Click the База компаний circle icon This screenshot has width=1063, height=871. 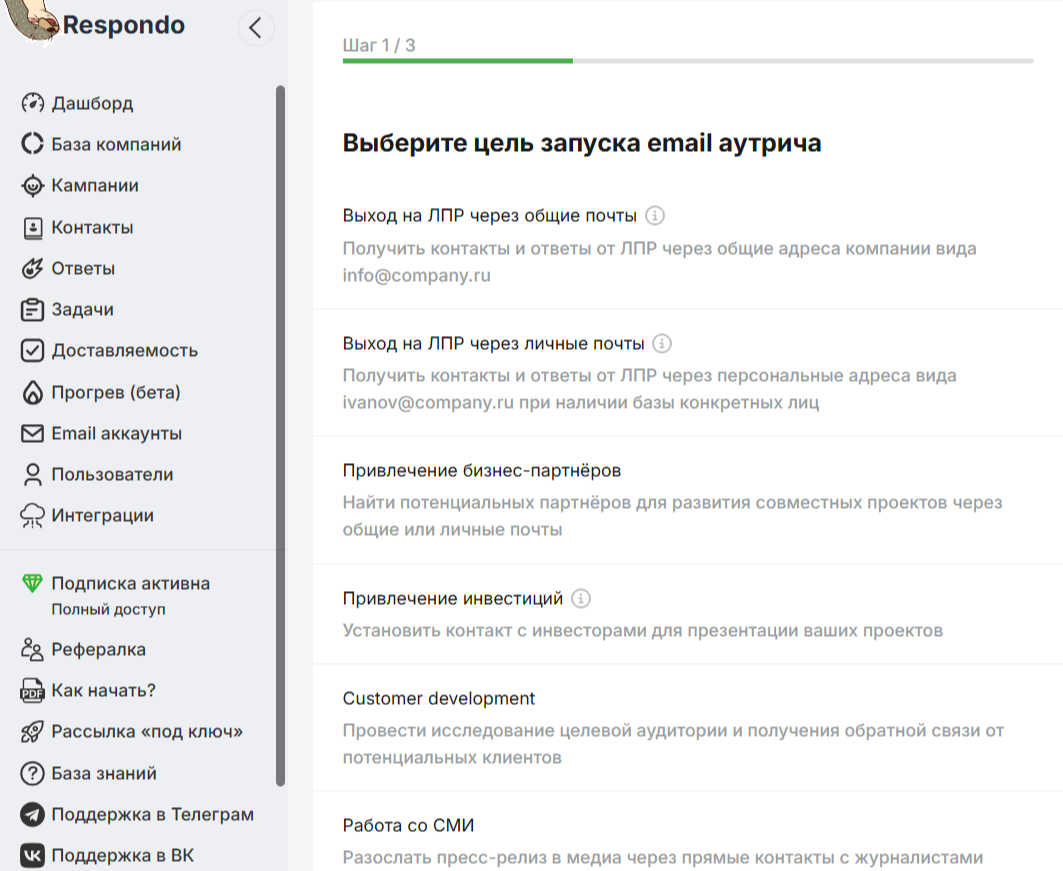click(33, 144)
